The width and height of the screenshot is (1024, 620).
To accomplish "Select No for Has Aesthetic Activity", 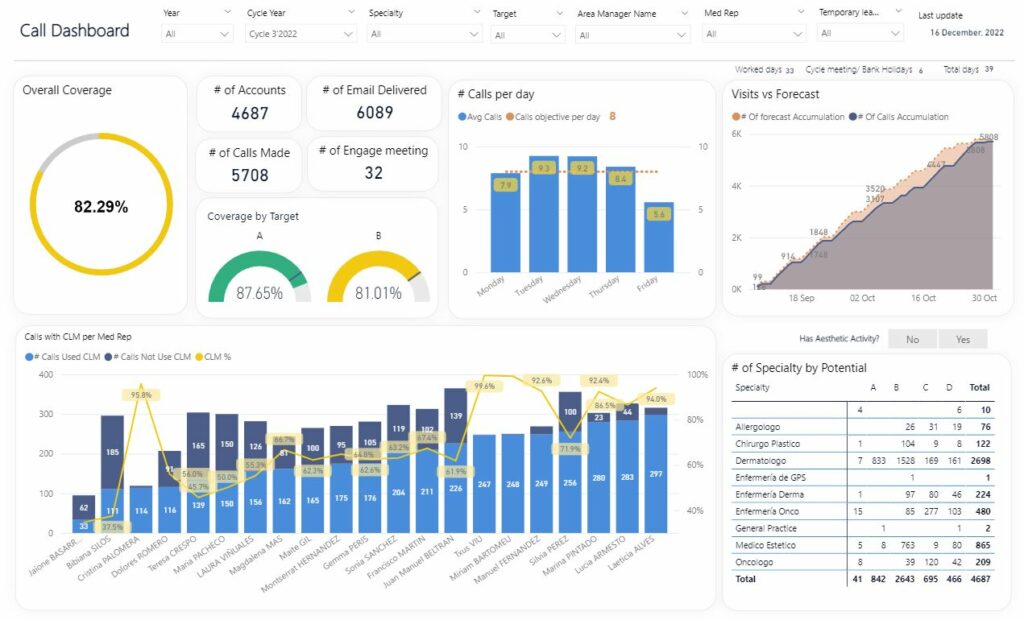I will click(912, 339).
